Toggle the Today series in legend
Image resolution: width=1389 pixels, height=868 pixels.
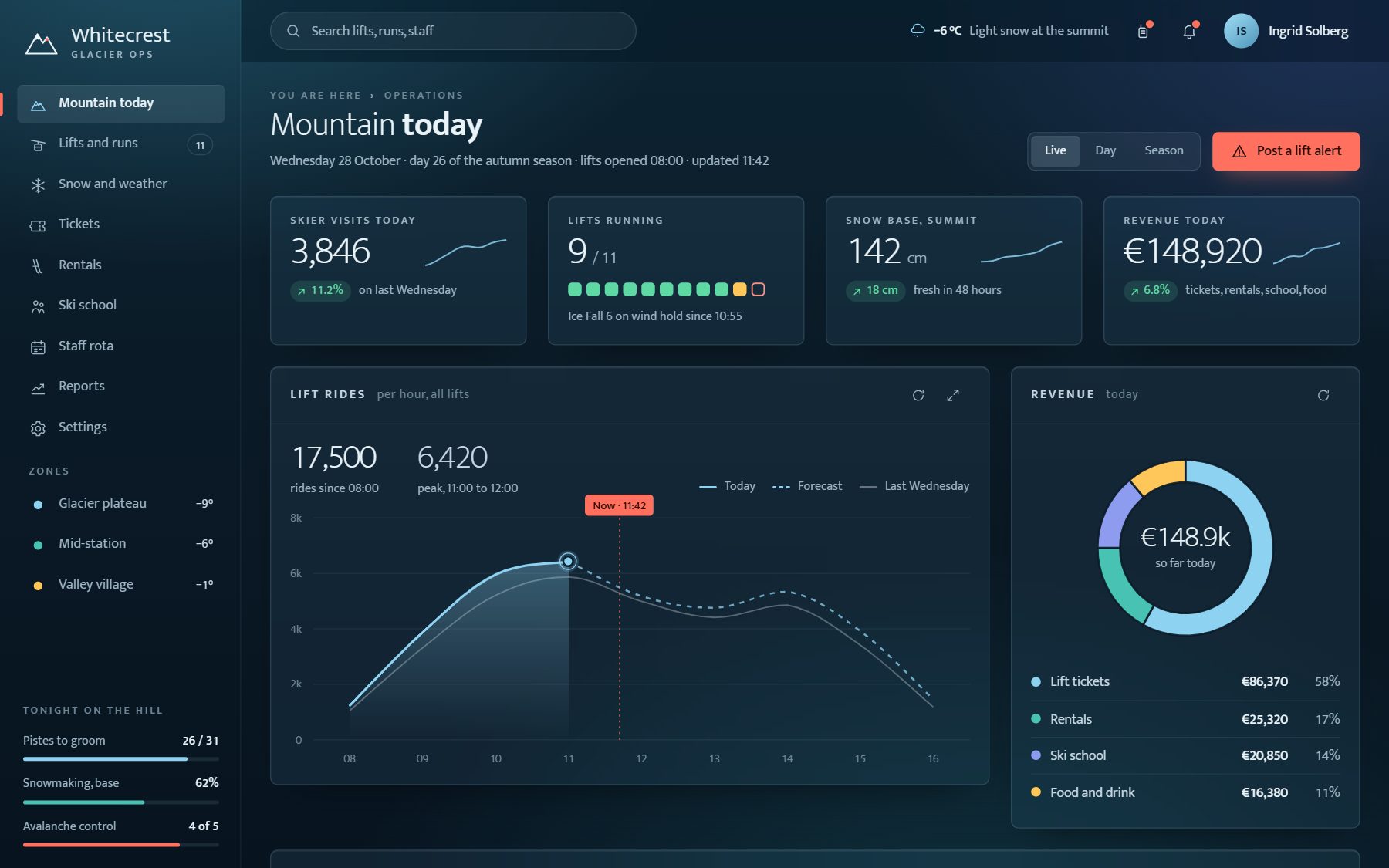point(727,486)
